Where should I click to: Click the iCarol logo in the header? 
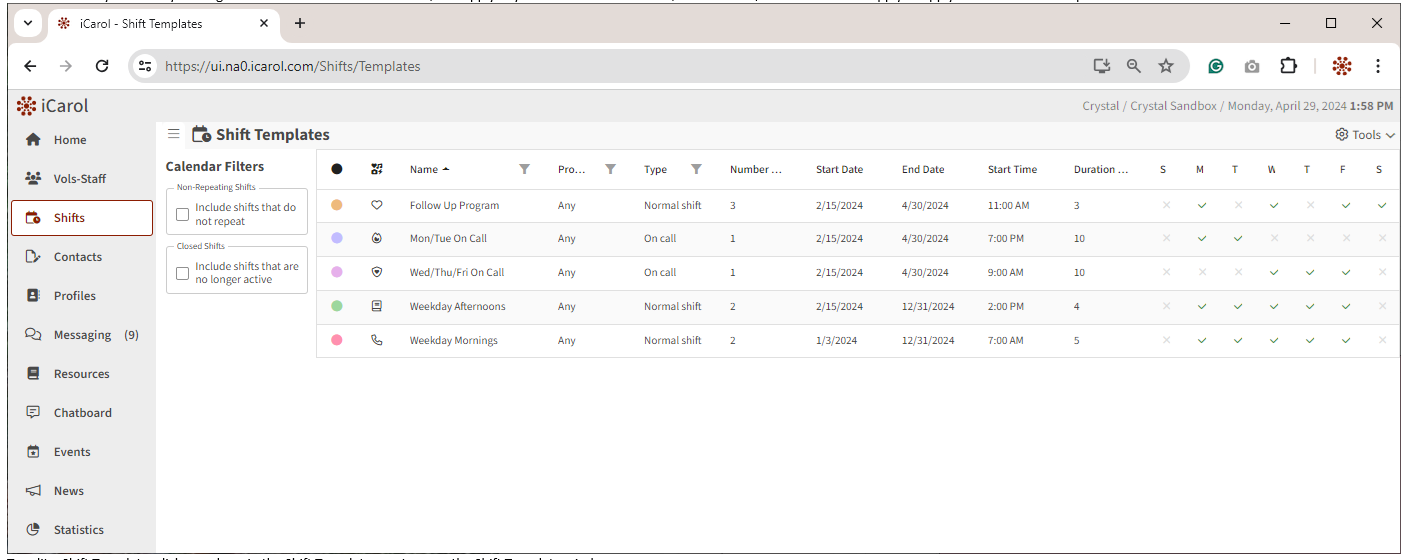point(53,105)
